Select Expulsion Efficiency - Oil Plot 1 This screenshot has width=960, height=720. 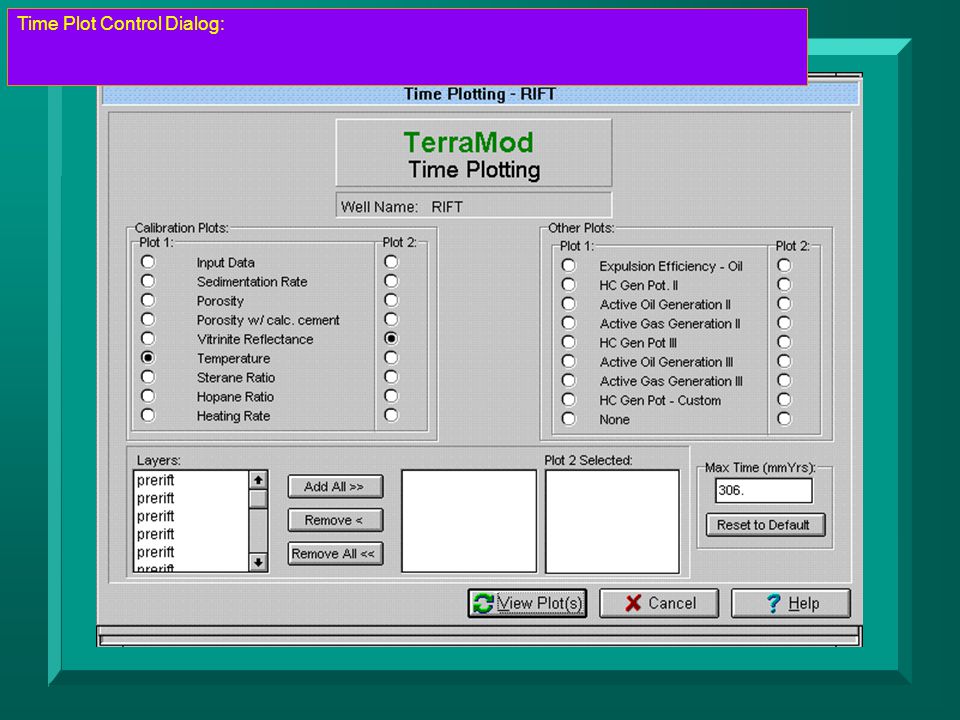click(569, 266)
